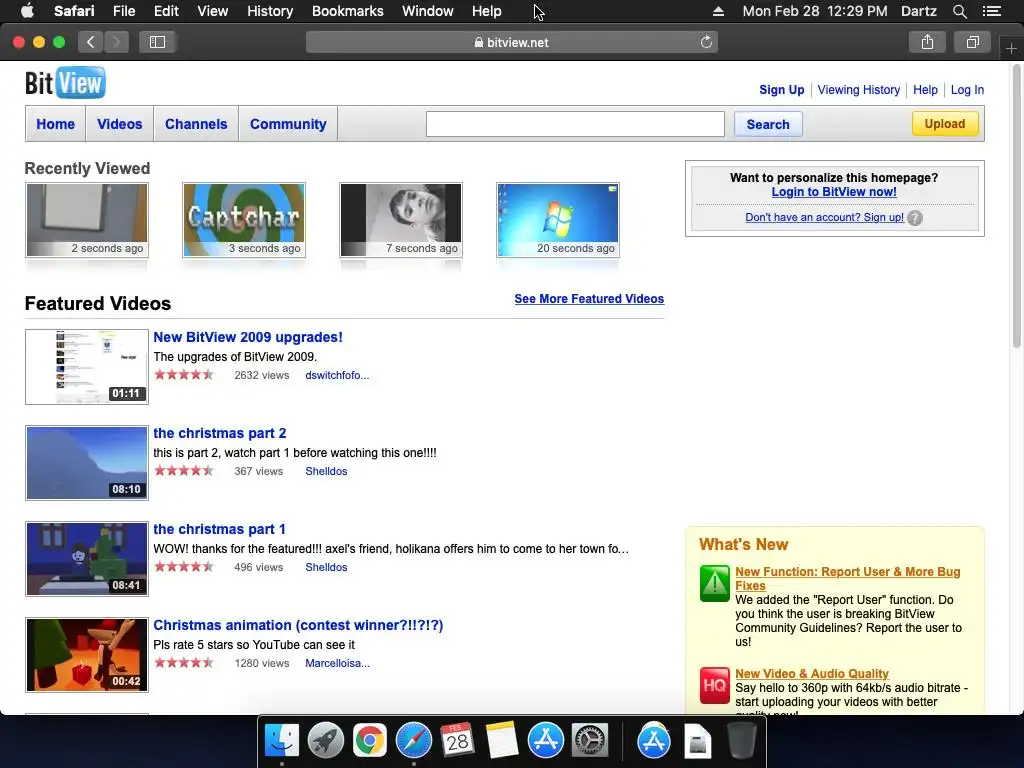The height and width of the screenshot is (768, 1024).
Task: Open a new tab with plus button
Action: pos(1011,49)
